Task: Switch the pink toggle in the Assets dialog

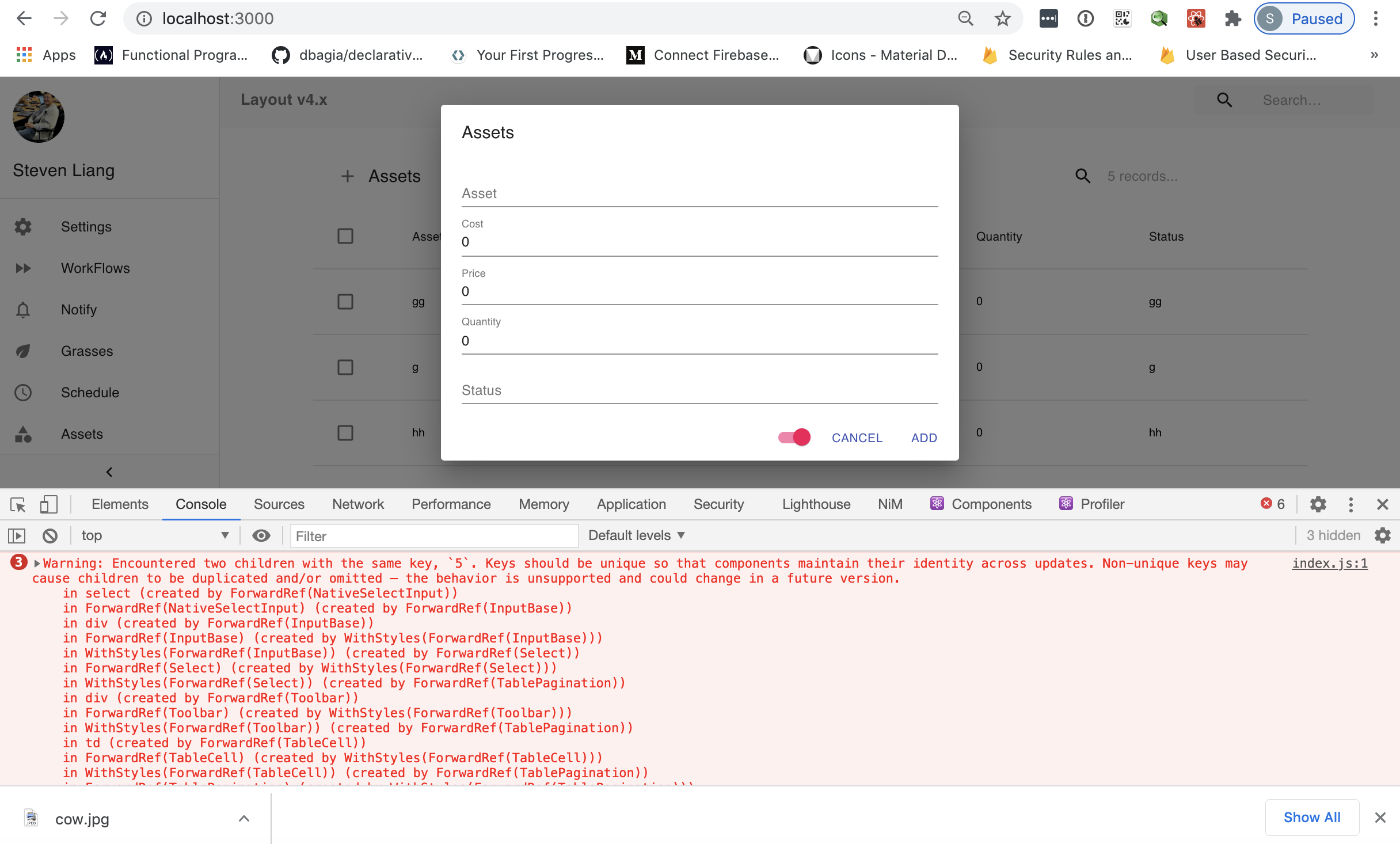Action: (x=794, y=437)
